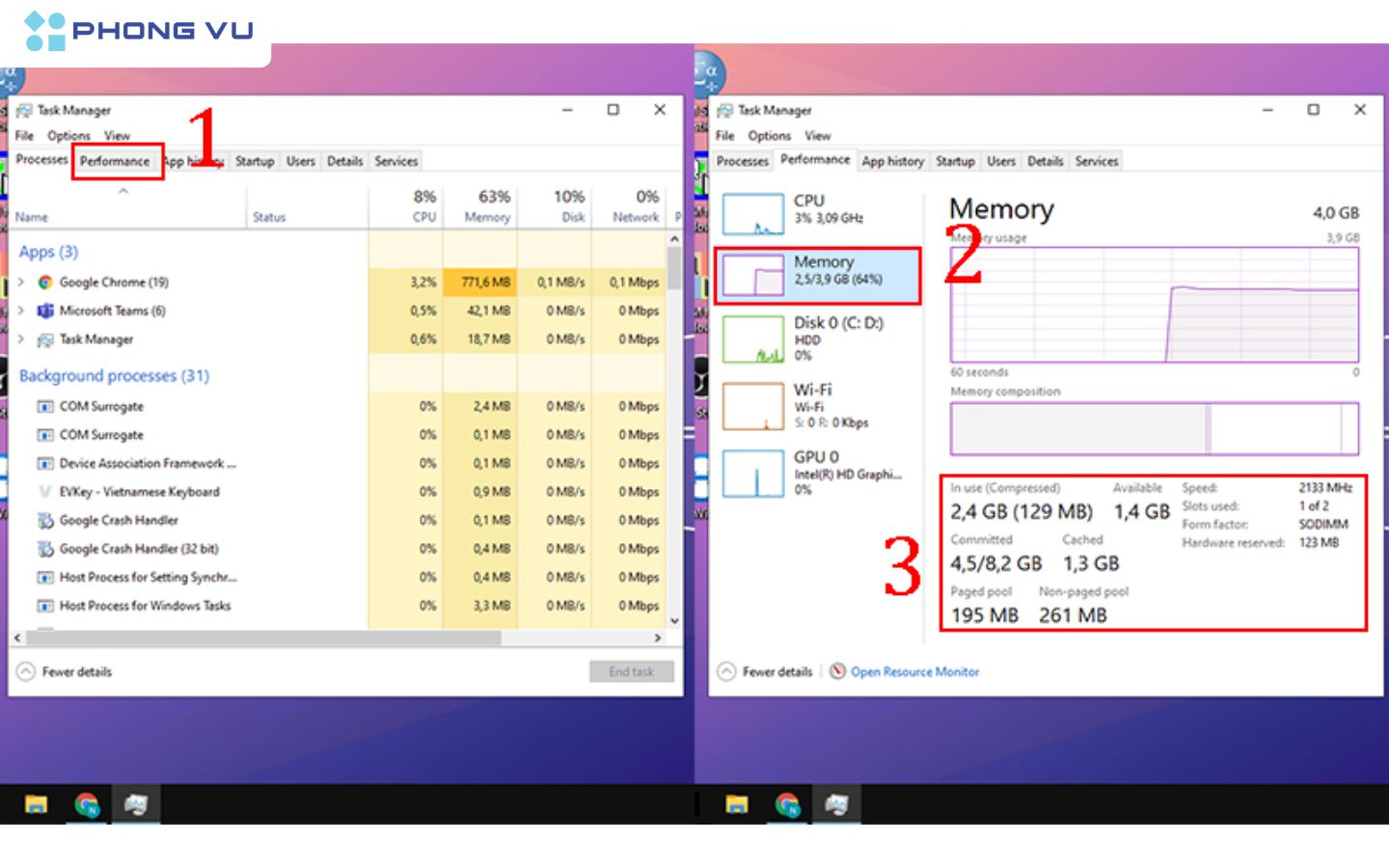1389x868 pixels.
Task: Click the Background processes (31) heading
Action: [114, 375]
